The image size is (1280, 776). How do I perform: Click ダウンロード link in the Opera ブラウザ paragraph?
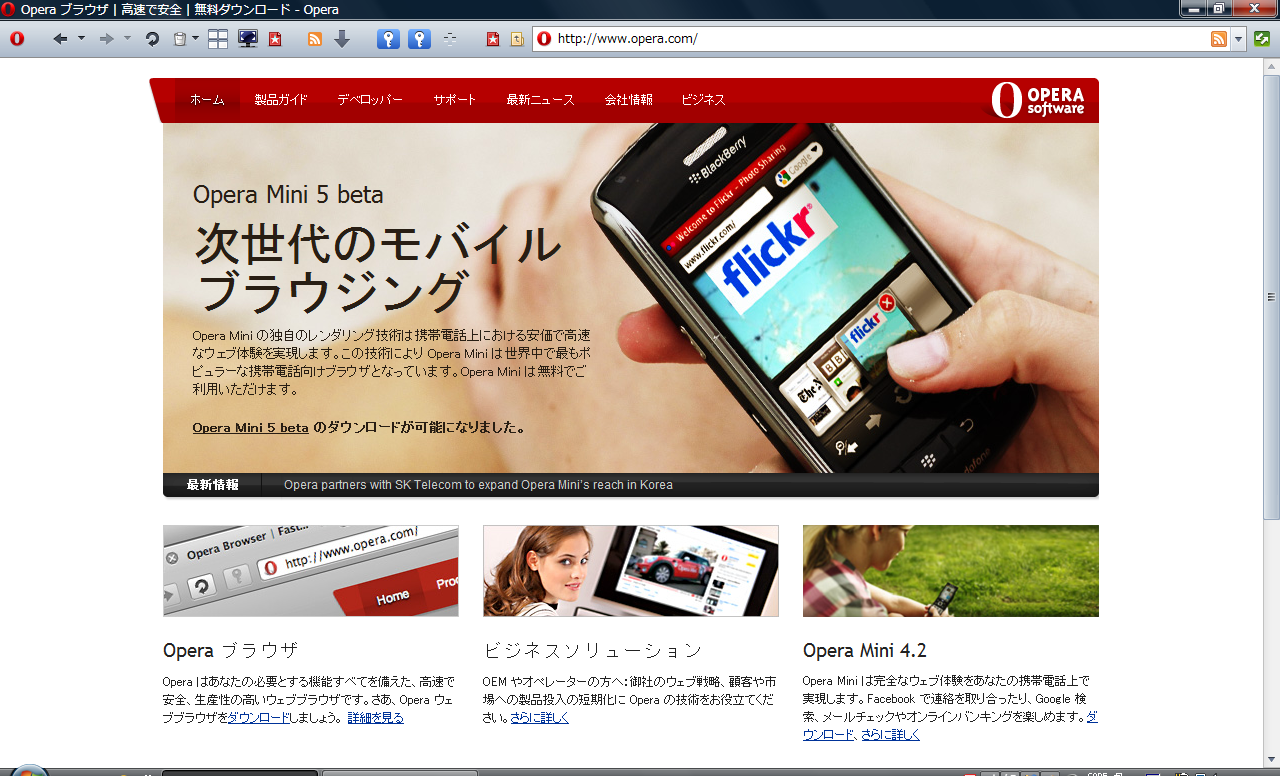[259, 718]
